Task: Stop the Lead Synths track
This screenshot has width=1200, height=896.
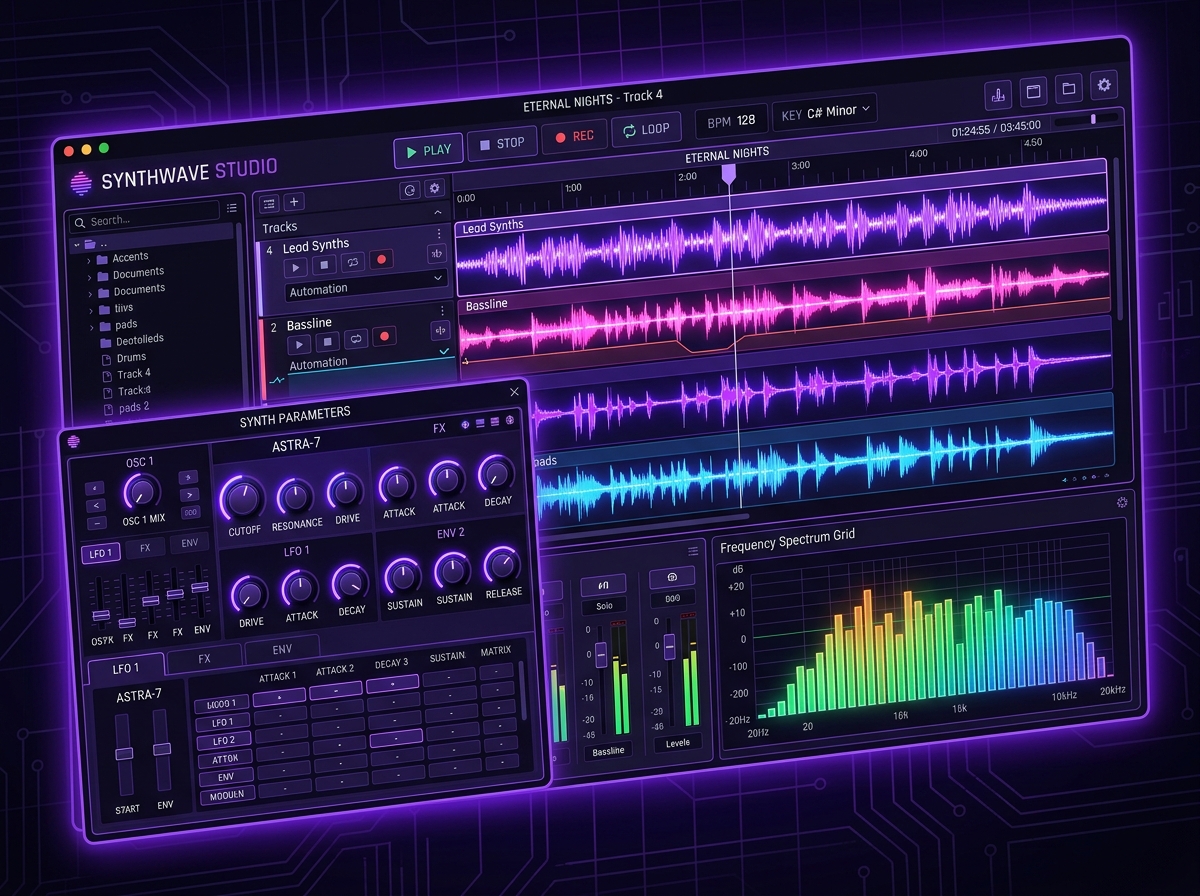Action: [x=324, y=265]
